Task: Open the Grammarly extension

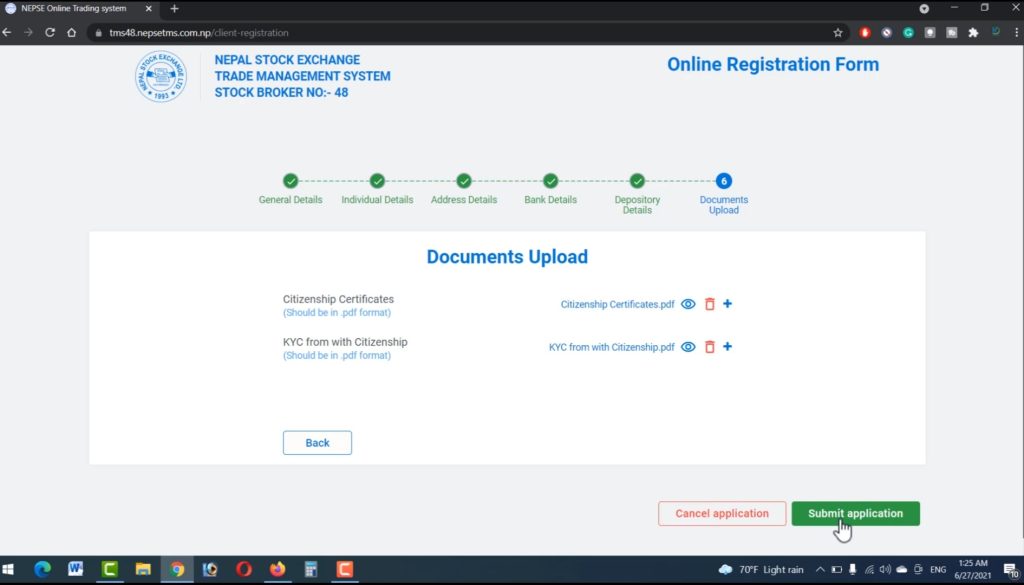Action: coord(908,33)
